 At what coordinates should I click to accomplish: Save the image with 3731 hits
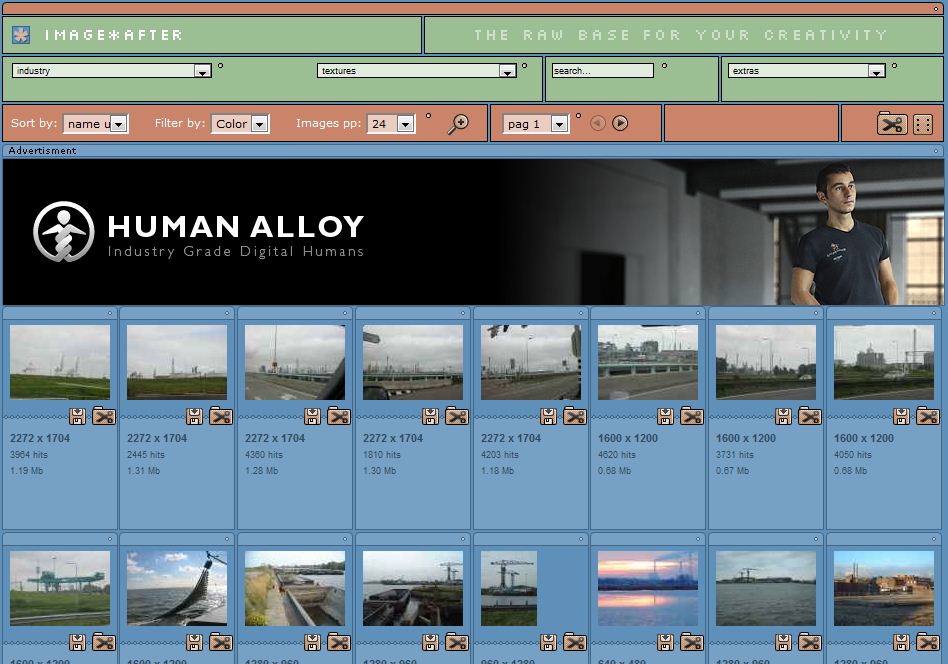784,416
